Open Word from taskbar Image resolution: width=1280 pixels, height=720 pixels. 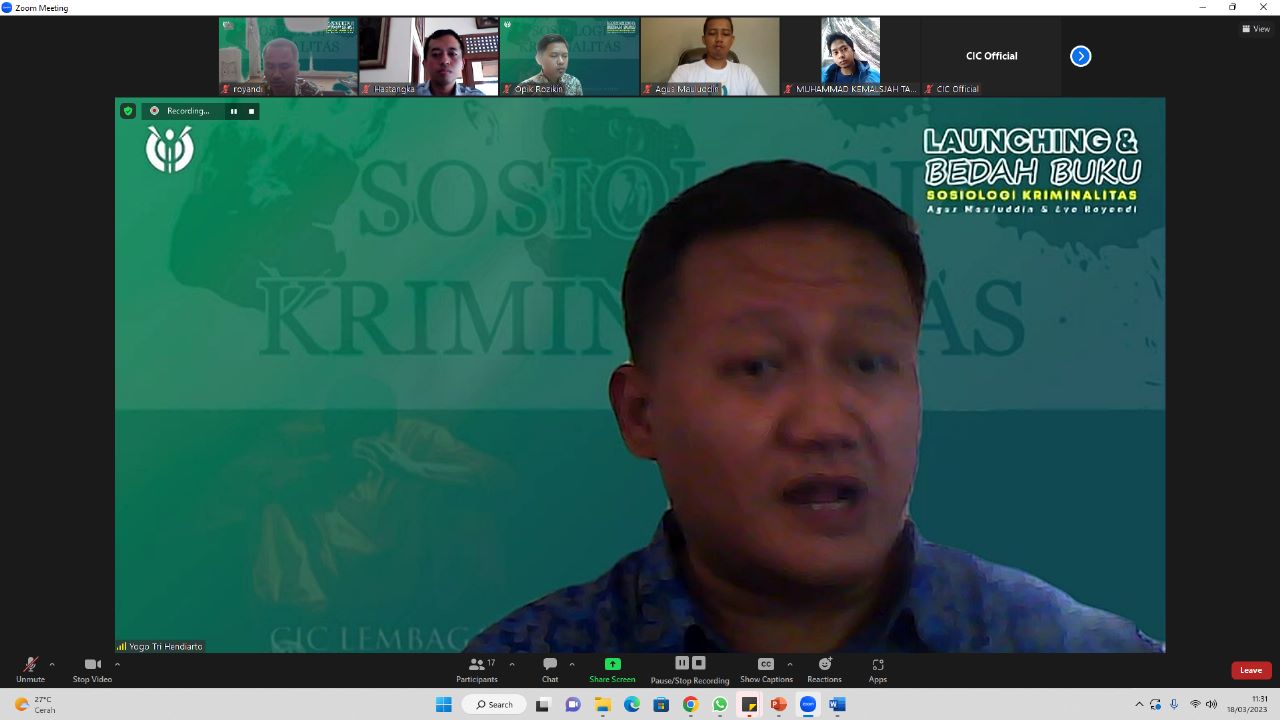(x=838, y=704)
